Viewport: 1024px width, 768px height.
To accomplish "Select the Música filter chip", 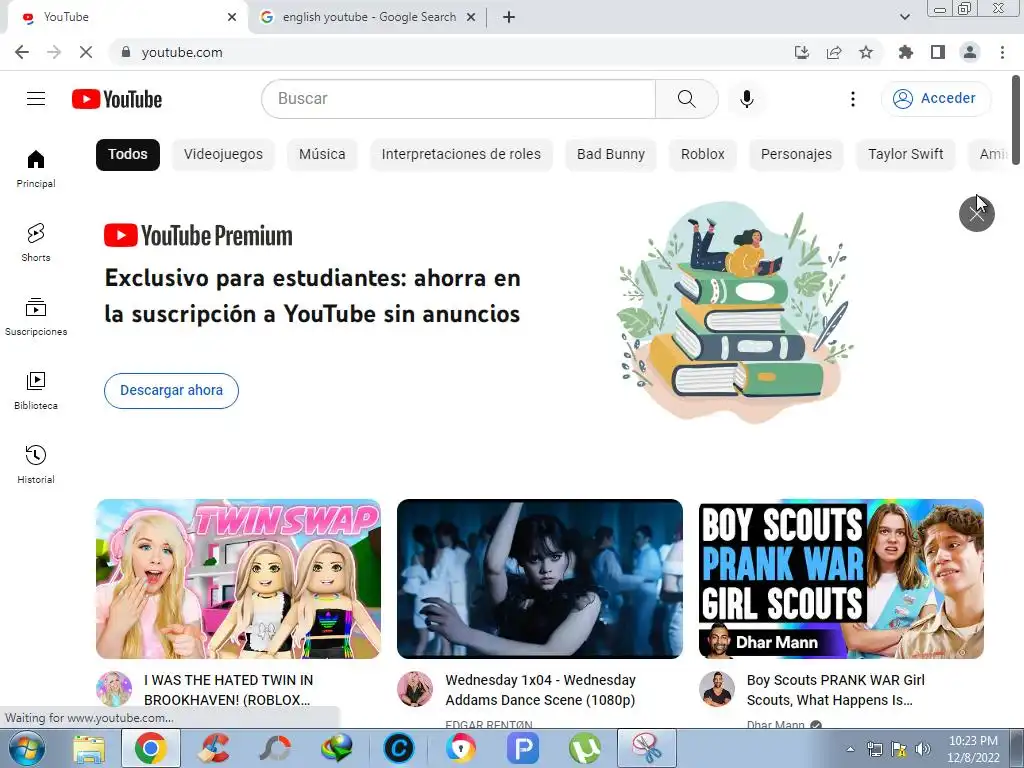I will tap(322, 155).
